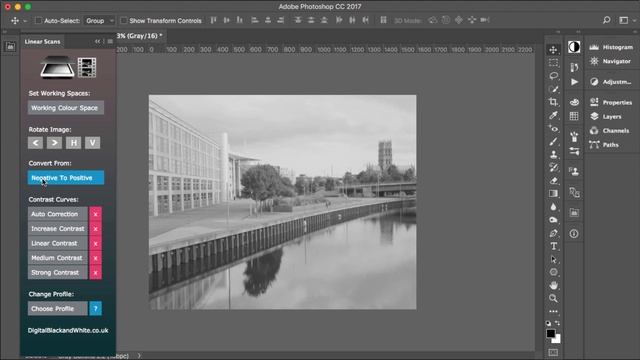640x360 pixels.
Task: Open the Auto-Select Group dropdown
Action: (99, 20)
